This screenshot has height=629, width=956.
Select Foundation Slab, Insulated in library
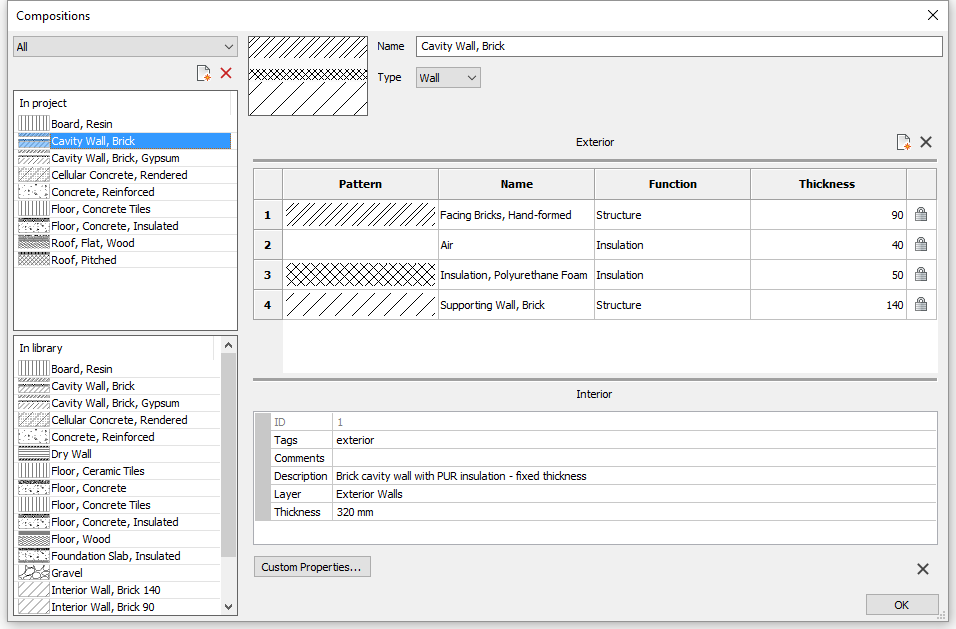coord(116,556)
